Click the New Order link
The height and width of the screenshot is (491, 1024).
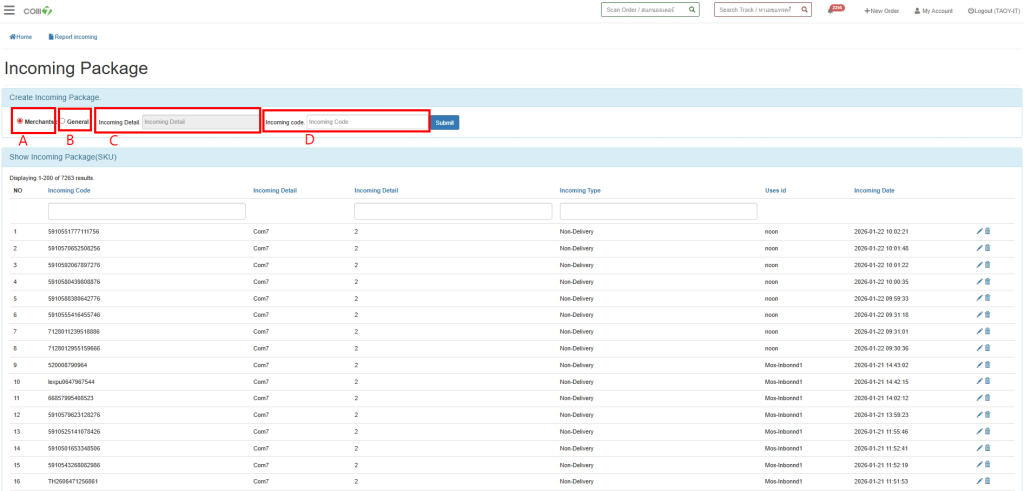[881, 10]
